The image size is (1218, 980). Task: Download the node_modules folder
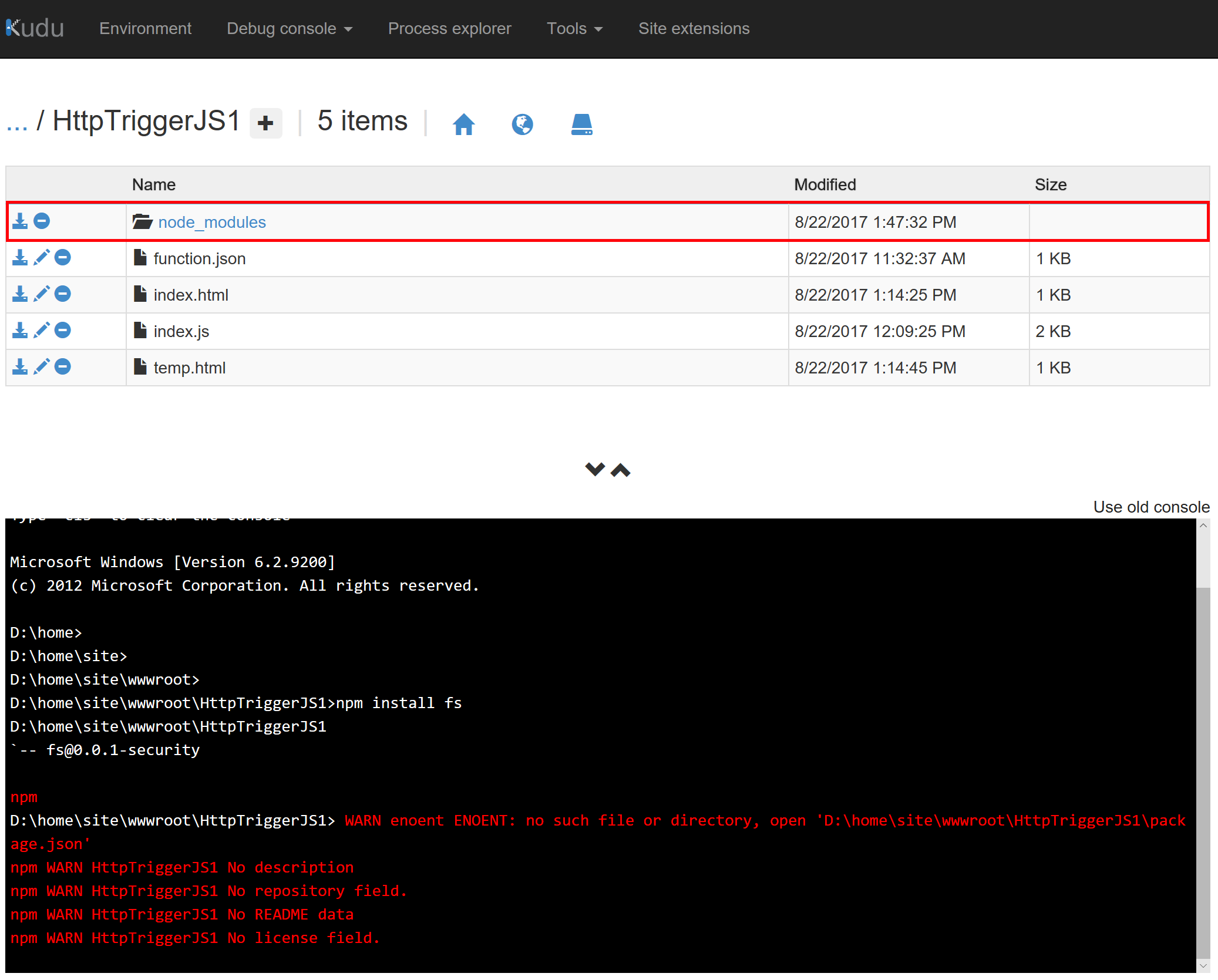pos(20,221)
